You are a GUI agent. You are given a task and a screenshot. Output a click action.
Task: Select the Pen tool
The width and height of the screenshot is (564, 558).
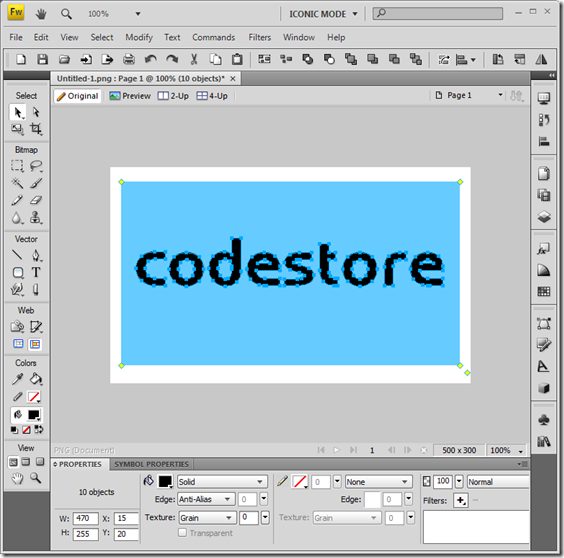[36, 255]
